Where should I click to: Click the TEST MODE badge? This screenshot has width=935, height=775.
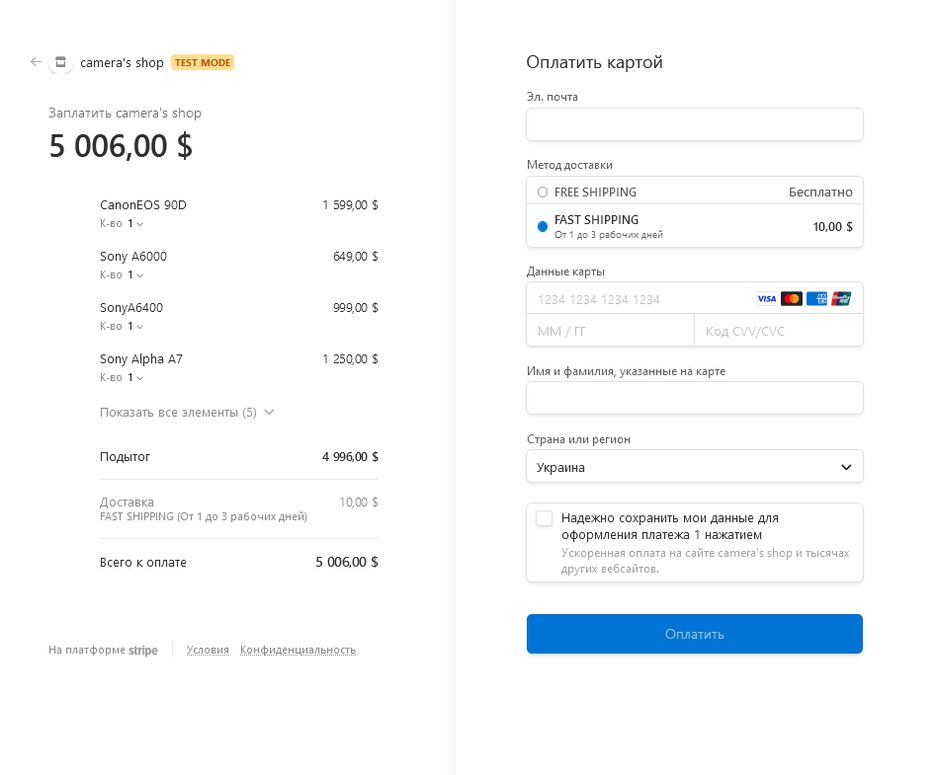203,63
